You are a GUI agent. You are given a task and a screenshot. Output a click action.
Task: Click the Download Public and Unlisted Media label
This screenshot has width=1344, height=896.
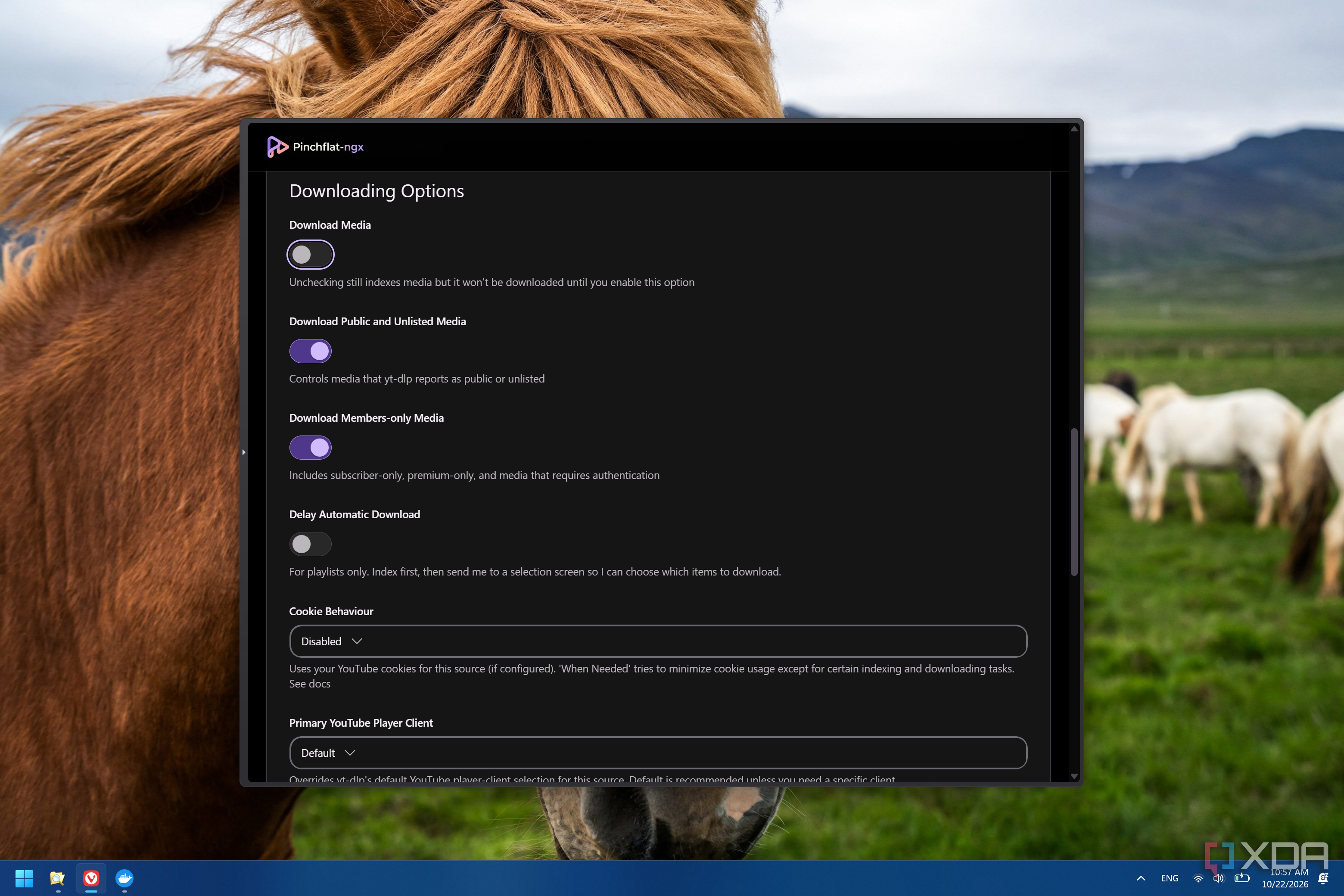tap(377, 321)
